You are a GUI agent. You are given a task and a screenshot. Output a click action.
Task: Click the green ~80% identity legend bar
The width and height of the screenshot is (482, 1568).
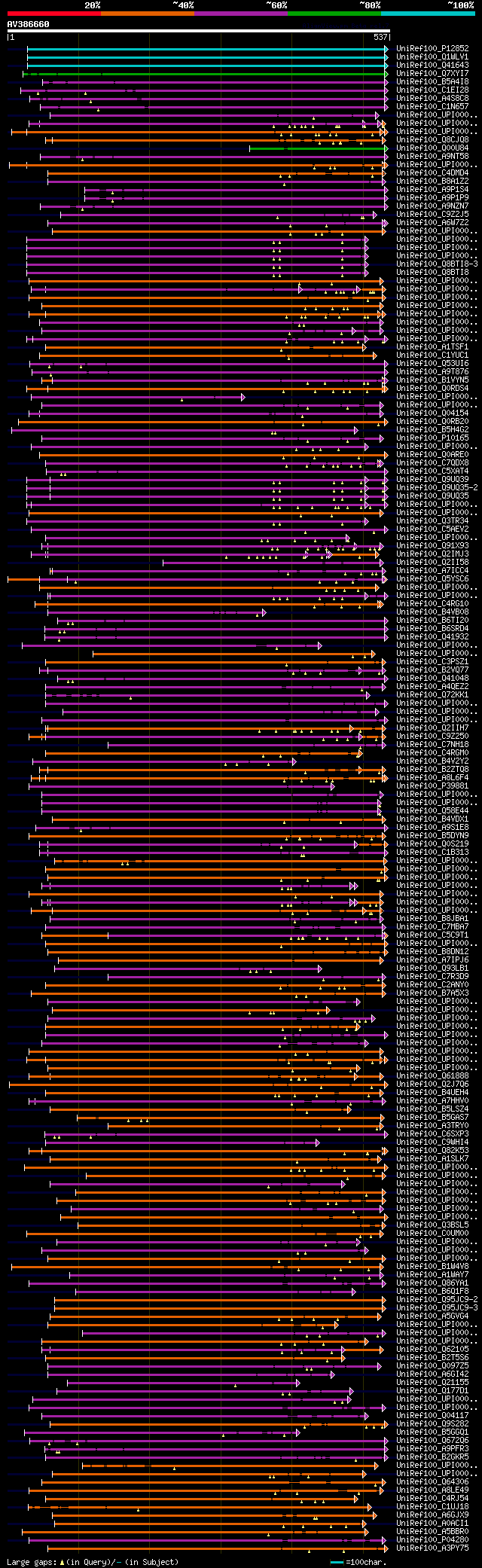334,14
